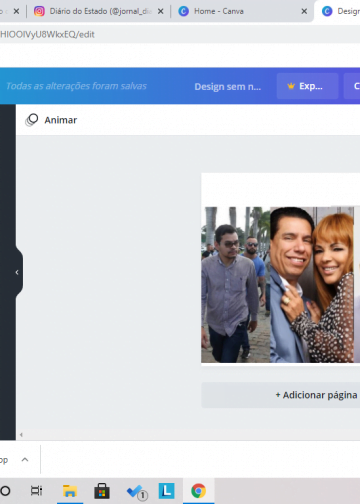Open the L app on taskbar

tap(166, 491)
